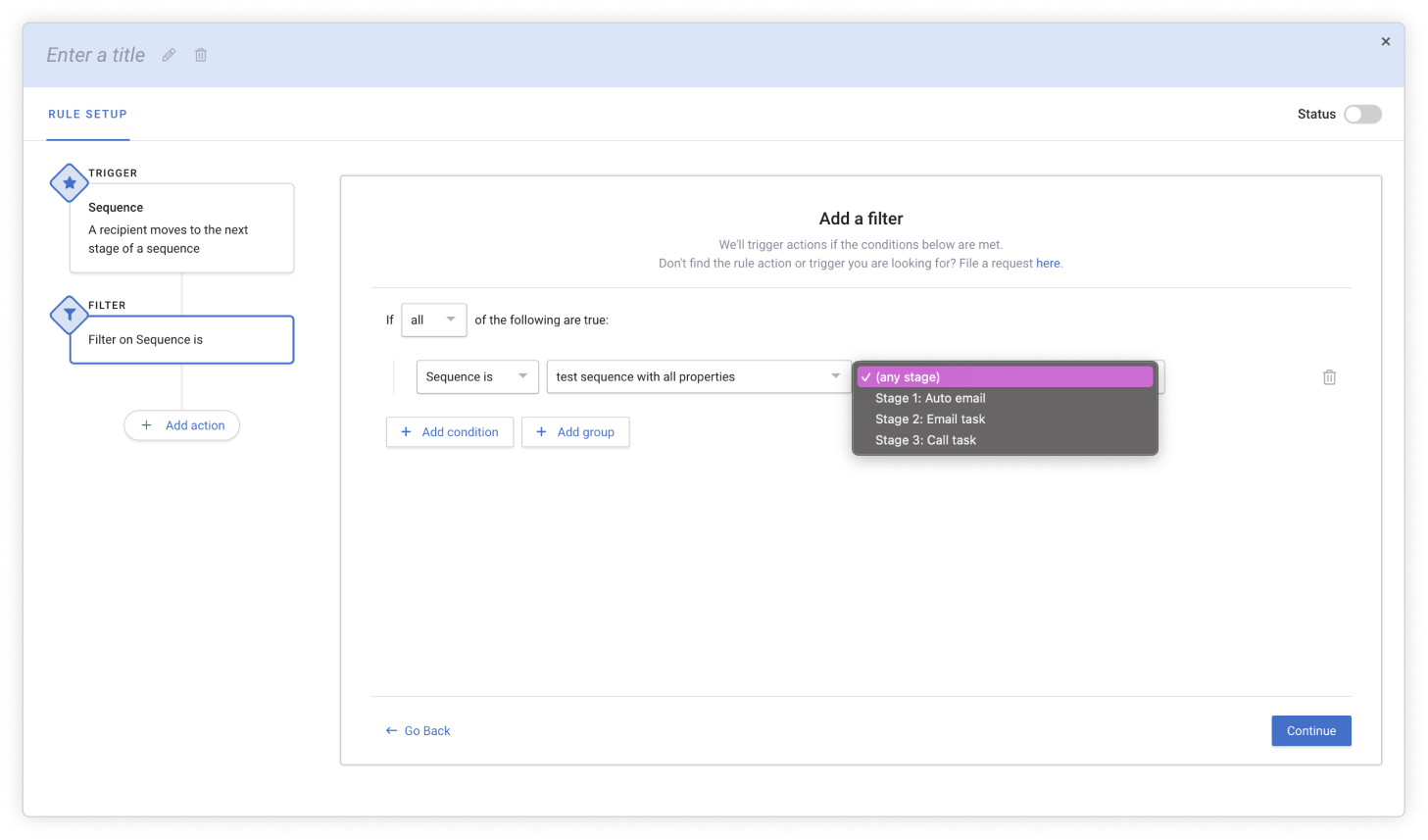
Task: Click Go Back link
Action: [419, 731]
